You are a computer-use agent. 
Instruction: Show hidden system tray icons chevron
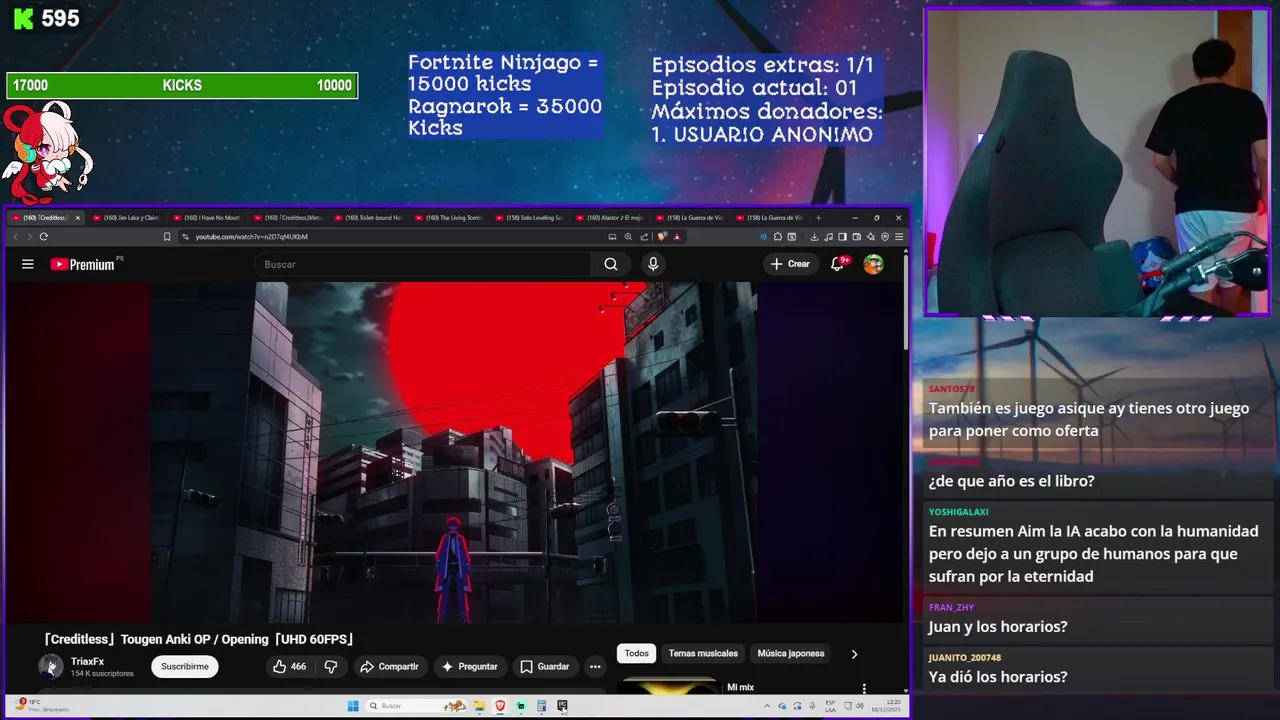point(766,706)
